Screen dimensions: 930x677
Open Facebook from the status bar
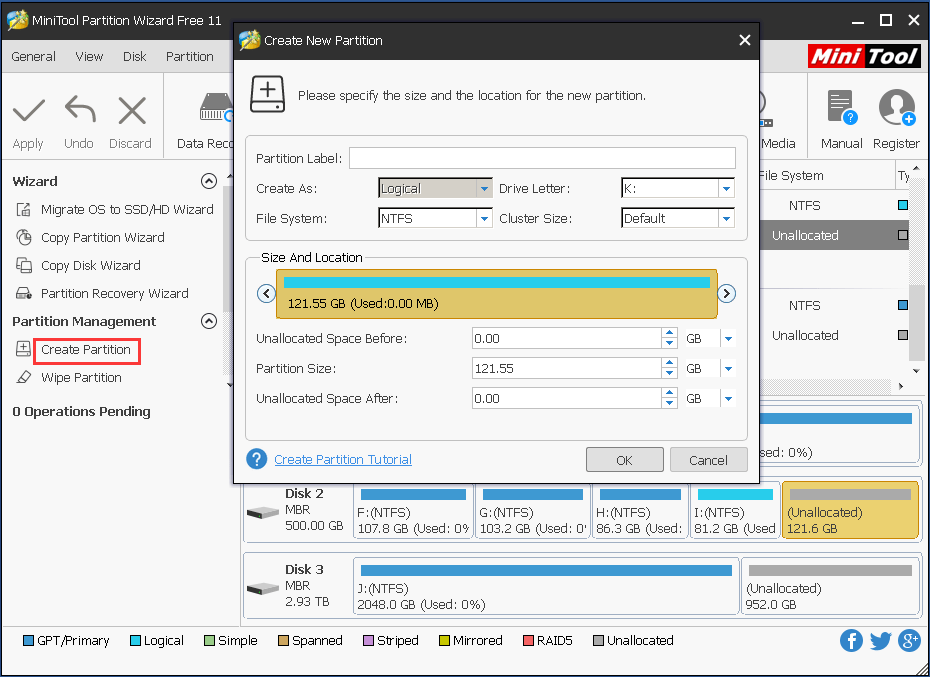click(851, 641)
